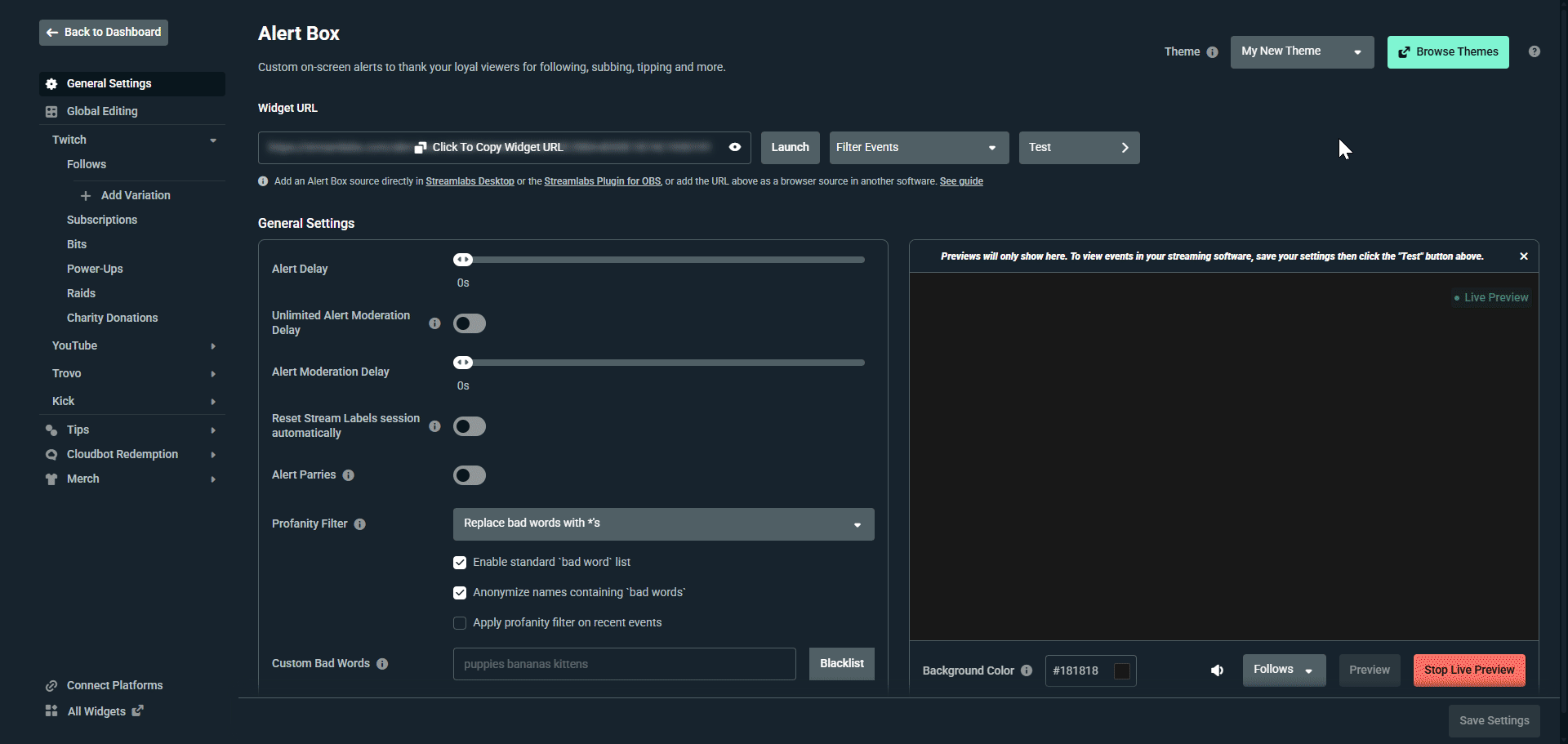Select Power-Ups in the sidebar
This screenshot has height=744, width=1568.
95,270
